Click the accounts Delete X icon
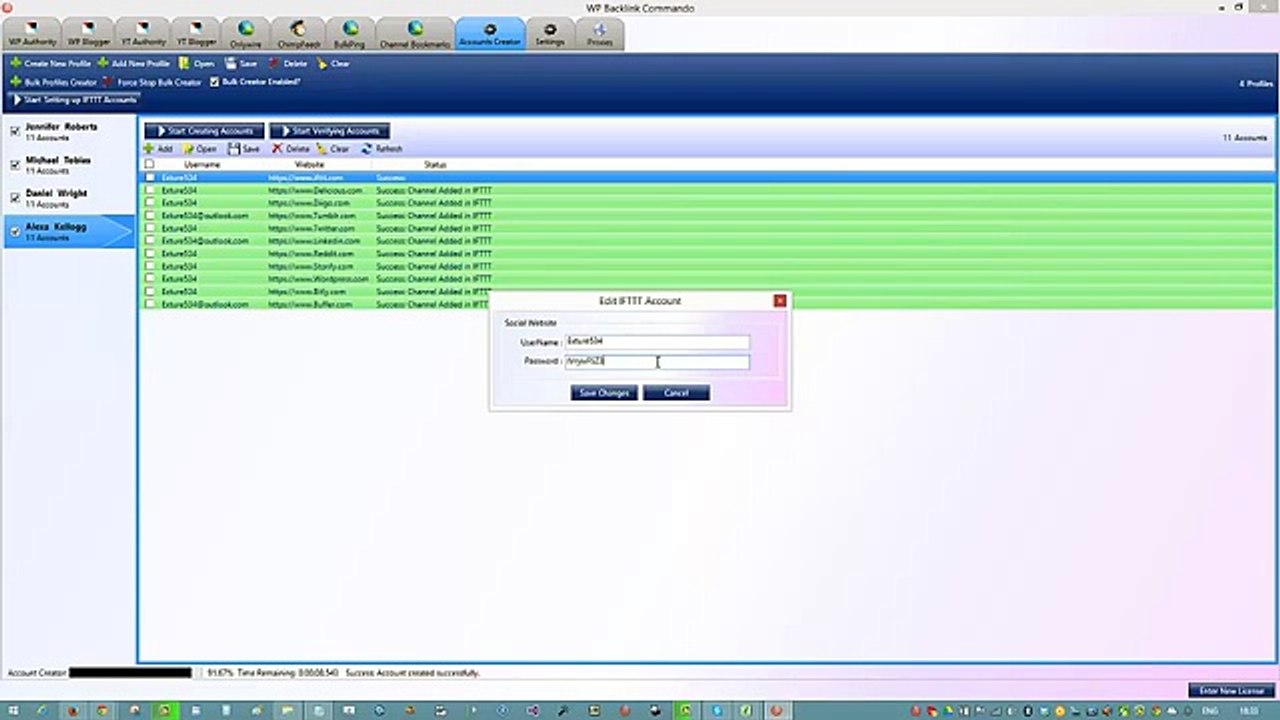The height and width of the screenshot is (720, 1280). click(x=278, y=149)
